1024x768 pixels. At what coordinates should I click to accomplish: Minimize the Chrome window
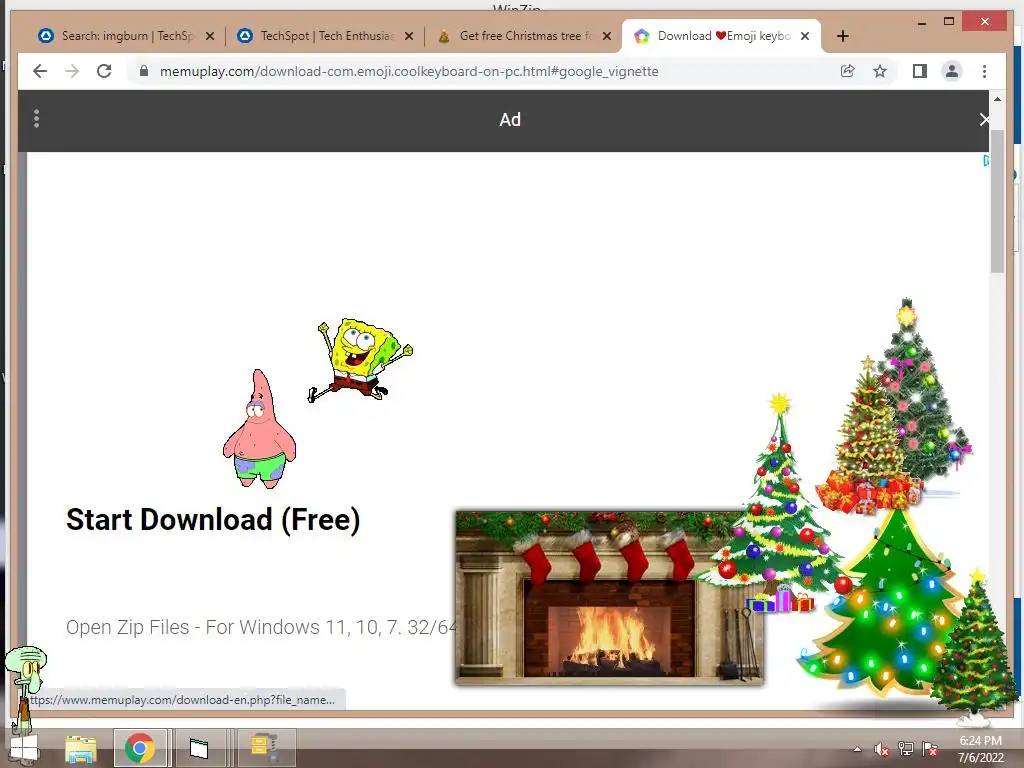pyautogui.click(x=921, y=22)
